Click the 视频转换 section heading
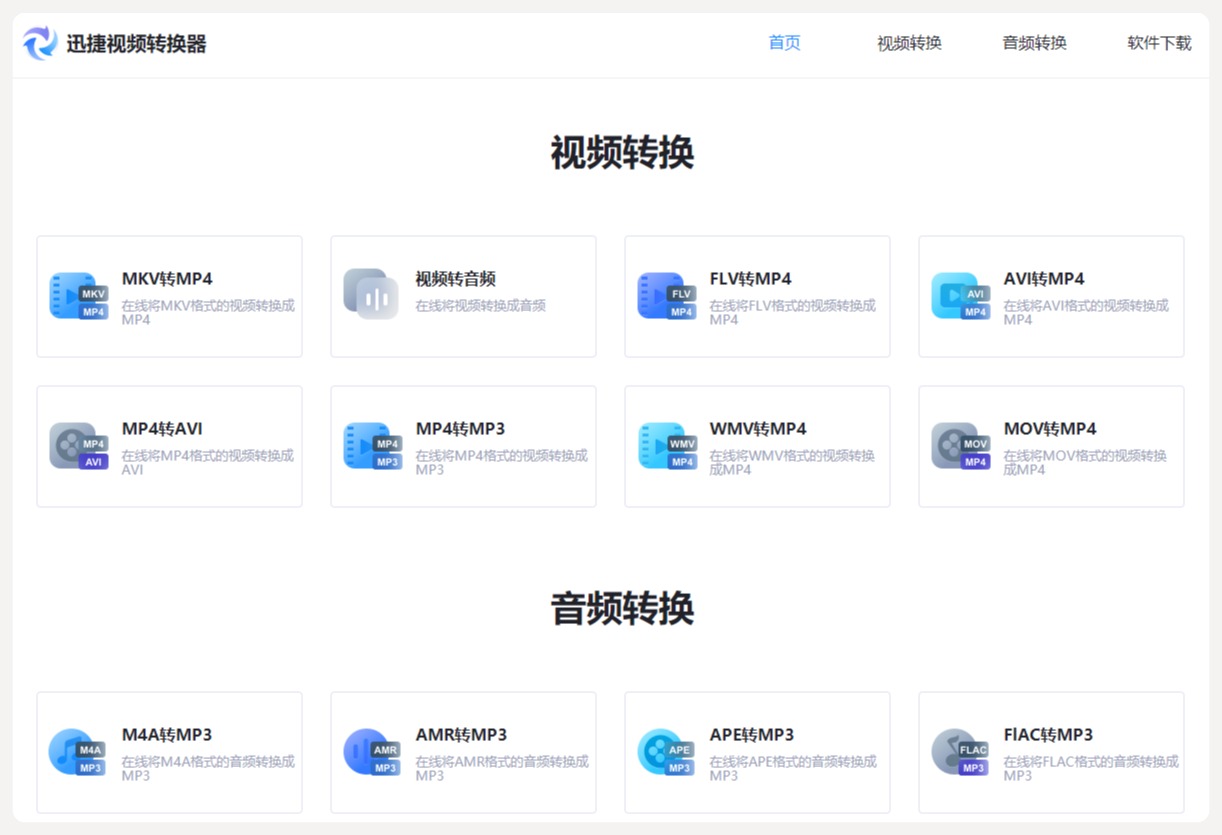 click(x=622, y=154)
